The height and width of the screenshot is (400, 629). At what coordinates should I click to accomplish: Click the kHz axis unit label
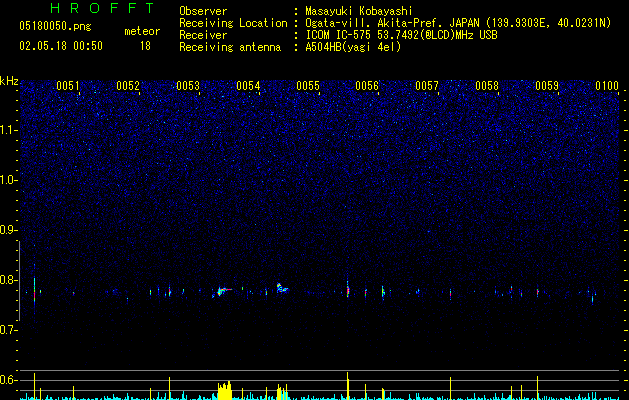(x=9, y=81)
